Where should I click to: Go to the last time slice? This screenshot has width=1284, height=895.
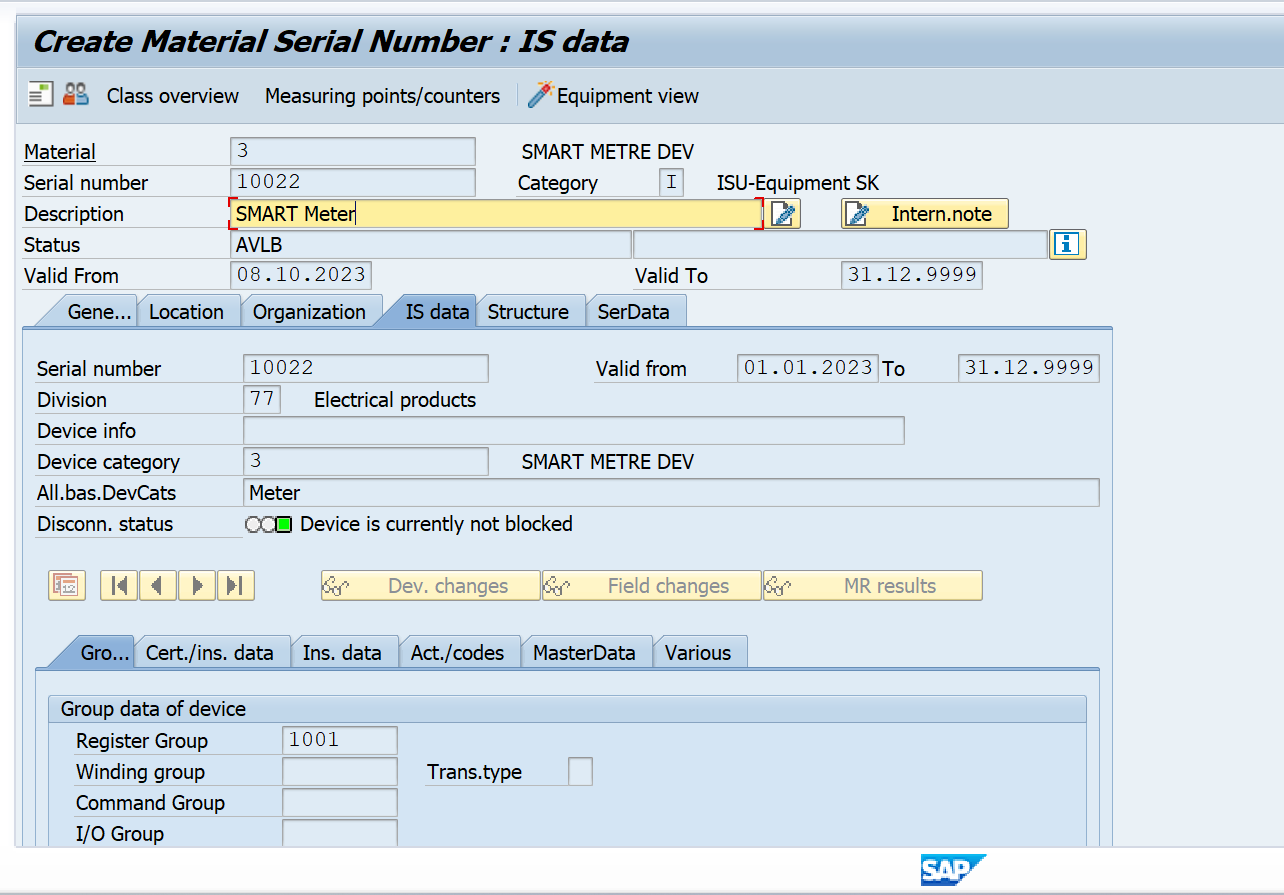click(236, 585)
